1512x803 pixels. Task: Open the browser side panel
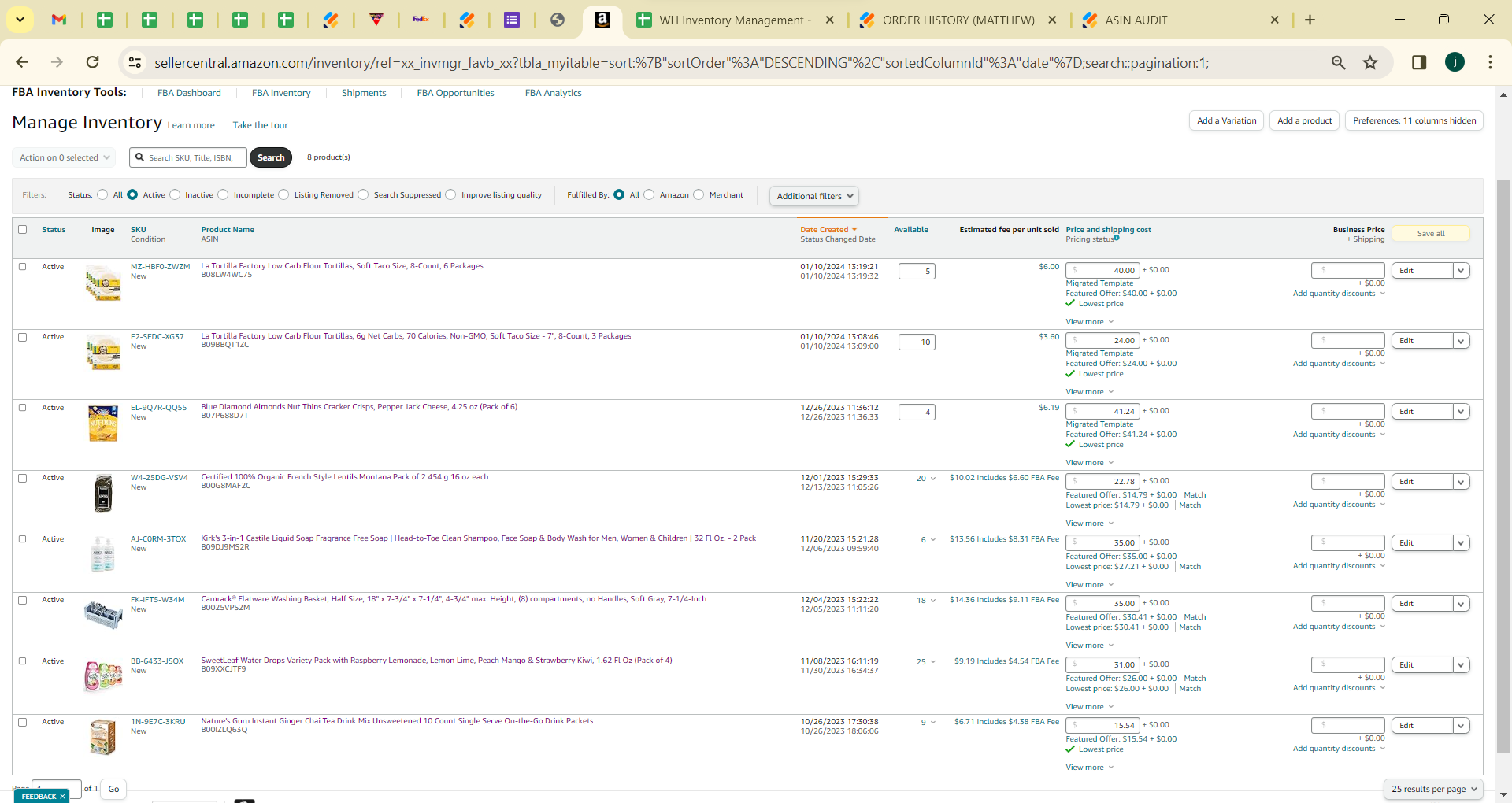(x=1419, y=62)
